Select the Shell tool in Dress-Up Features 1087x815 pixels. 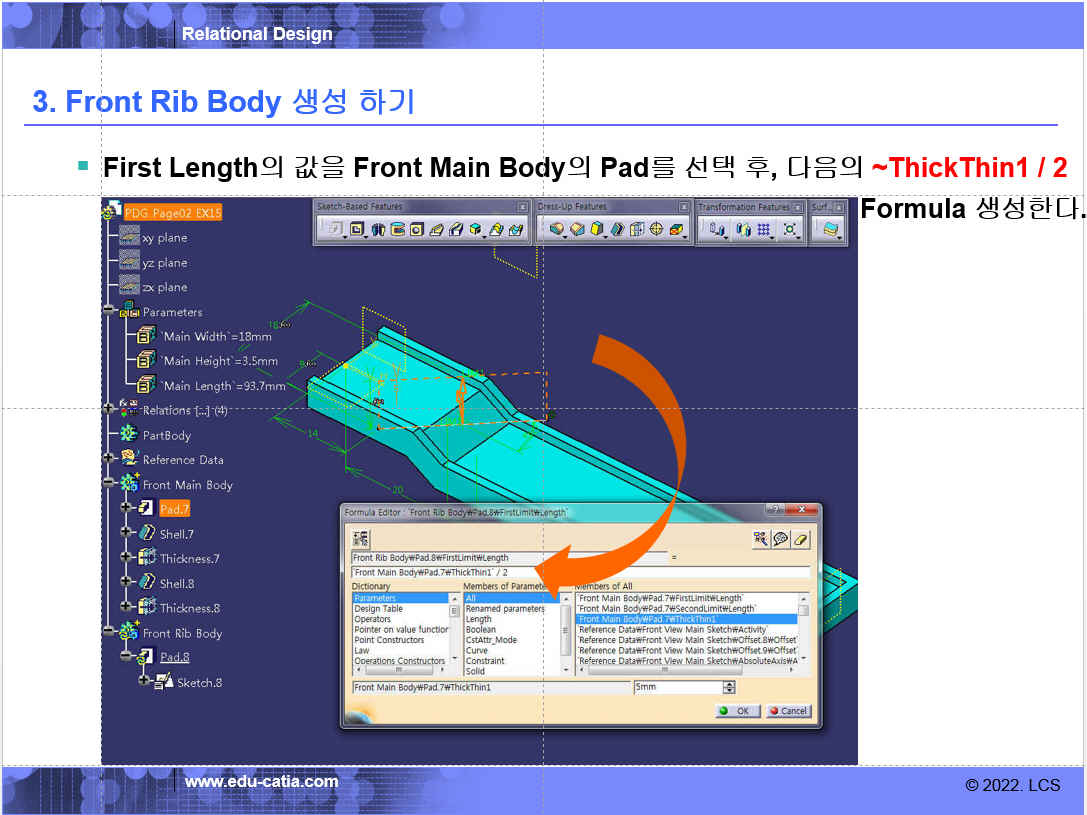pyautogui.click(x=616, y=230)
